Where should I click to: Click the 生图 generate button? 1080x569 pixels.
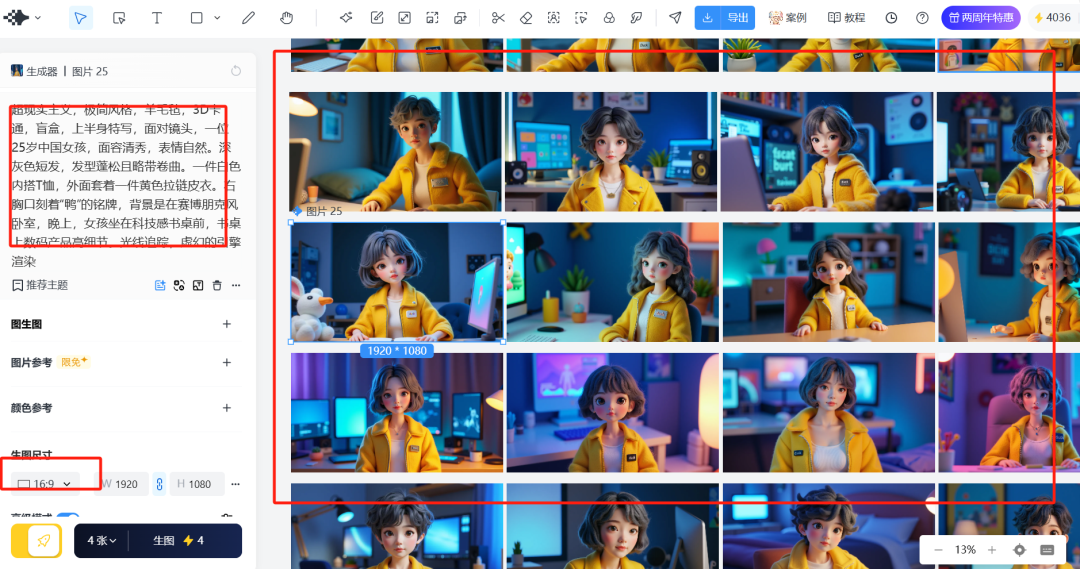point(178,541)
